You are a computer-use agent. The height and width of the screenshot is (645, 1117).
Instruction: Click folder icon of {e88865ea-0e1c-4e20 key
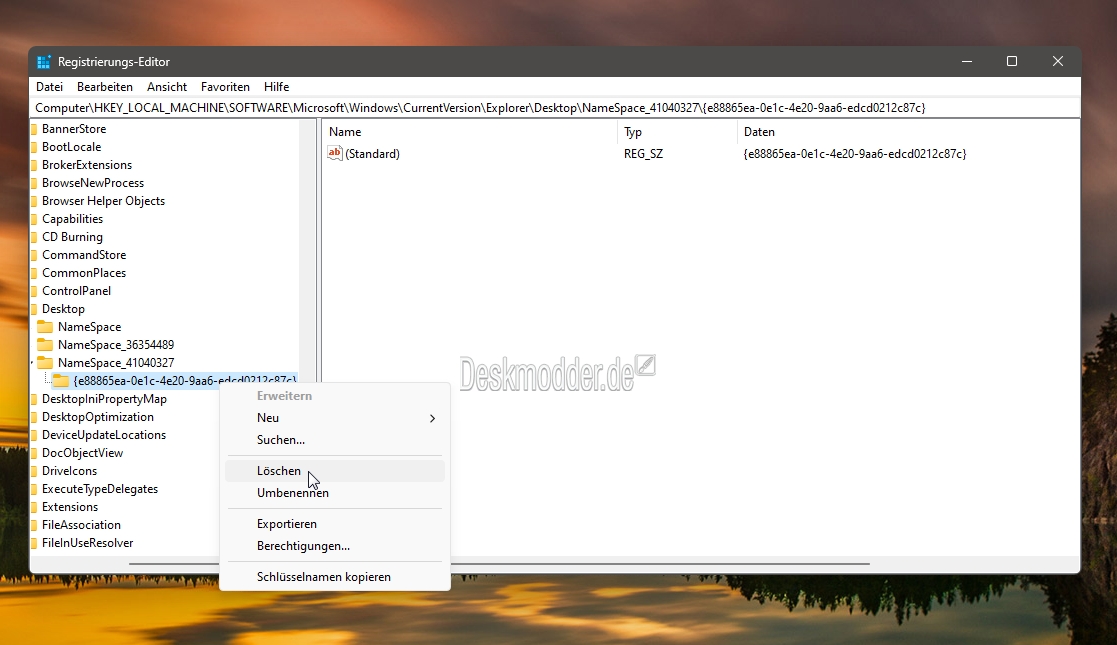pyautogui.click(x=61, y=381)
